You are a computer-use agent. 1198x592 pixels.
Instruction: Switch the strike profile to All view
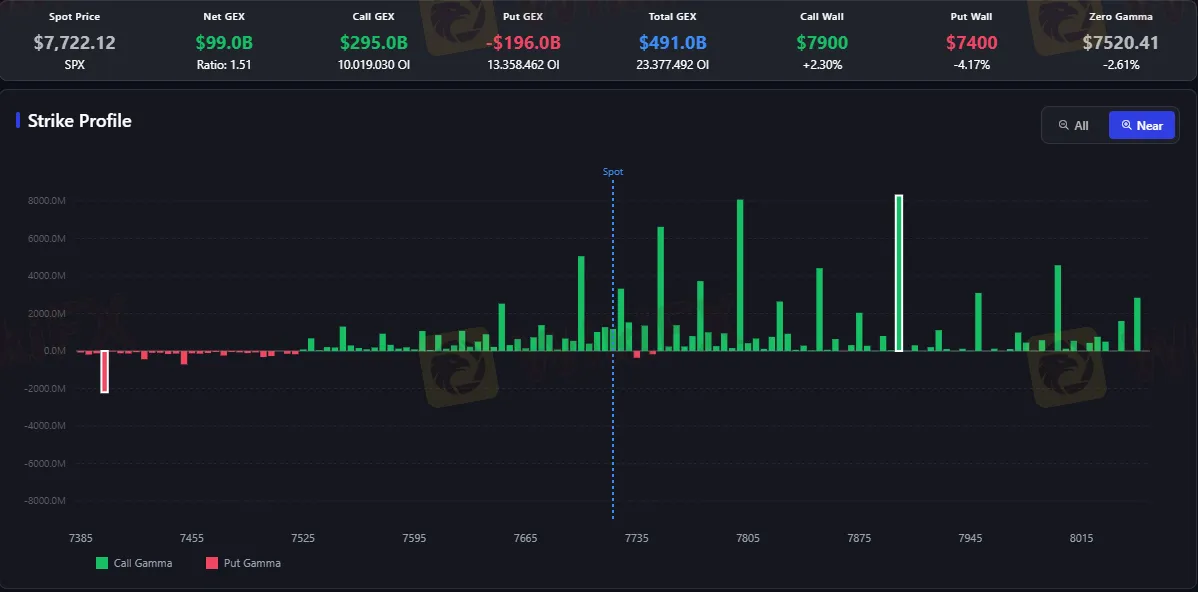pyautogui.click(x=1075, y=125)
